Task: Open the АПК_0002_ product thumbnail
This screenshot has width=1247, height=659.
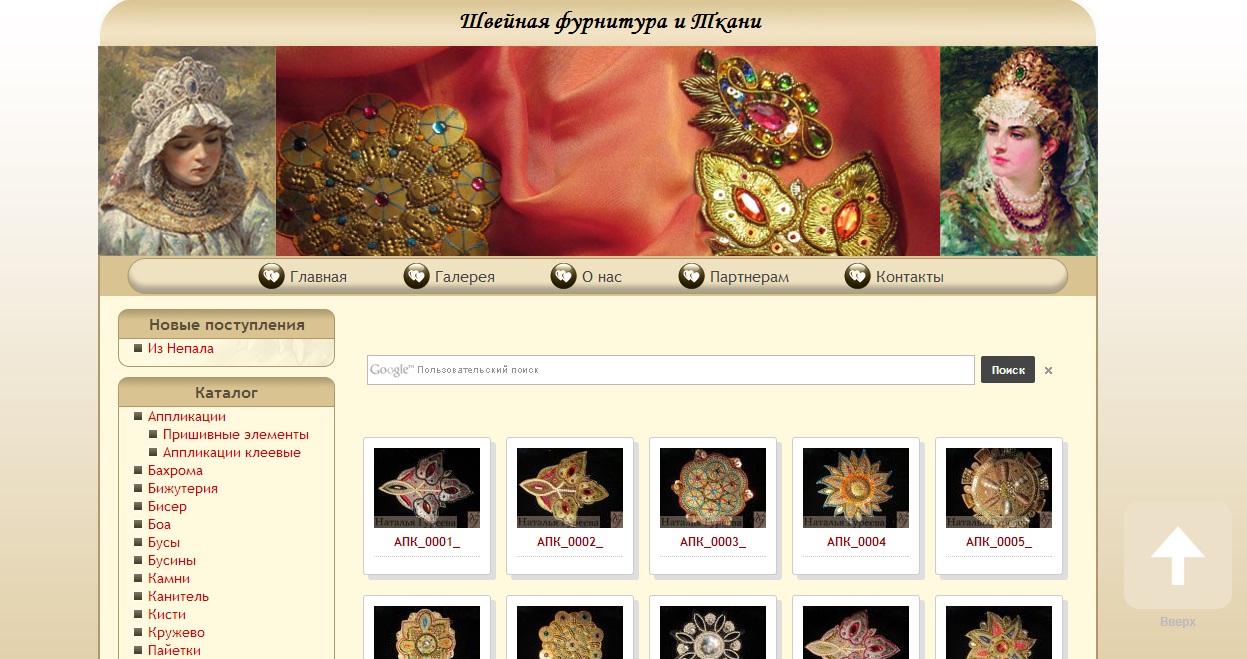Action: [x=570, y=488]
